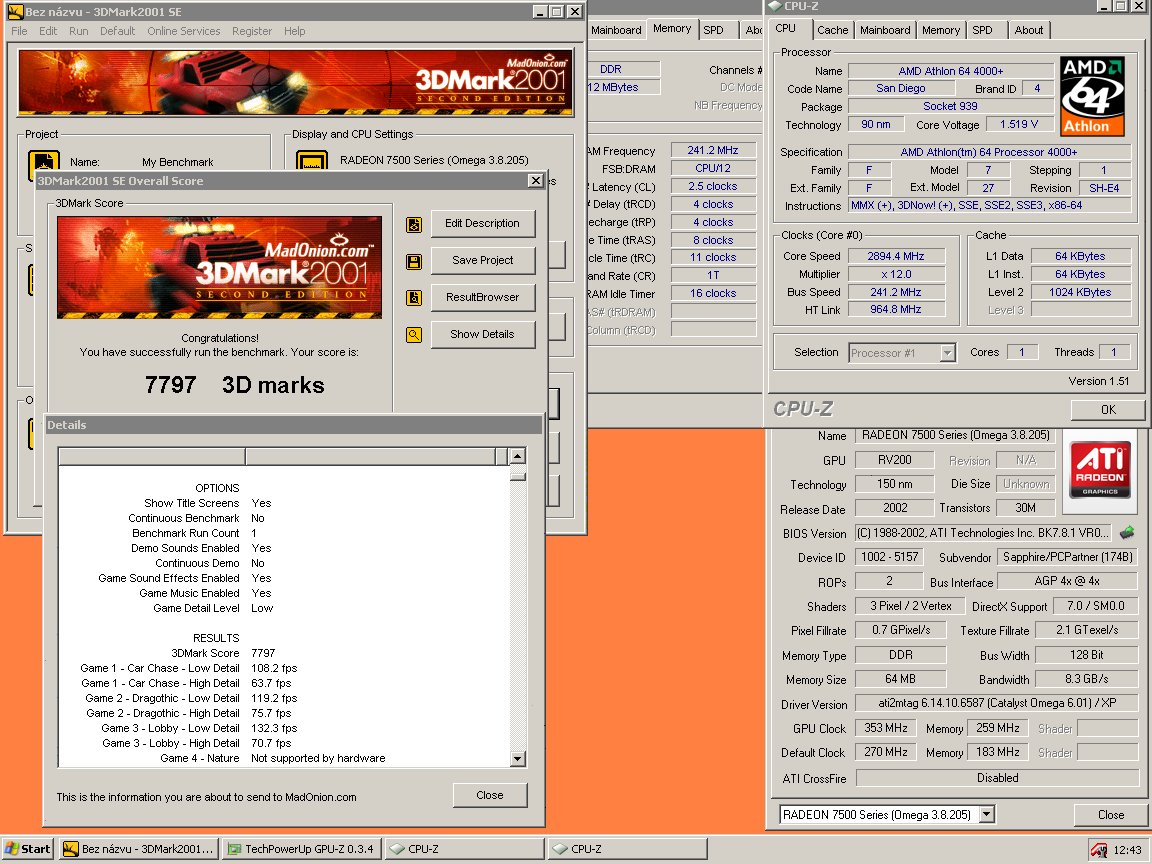Click the system clock showing 12:43
1152x864 pixels.
point(1127,850)
